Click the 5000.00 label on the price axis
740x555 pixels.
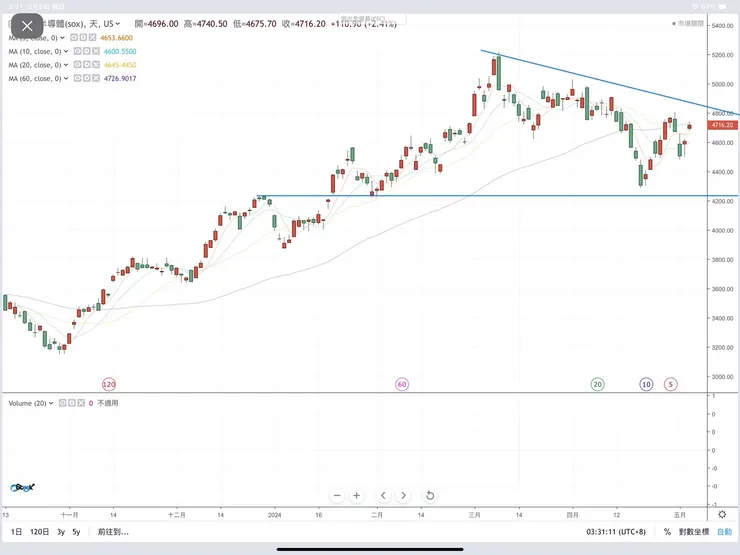723,84
